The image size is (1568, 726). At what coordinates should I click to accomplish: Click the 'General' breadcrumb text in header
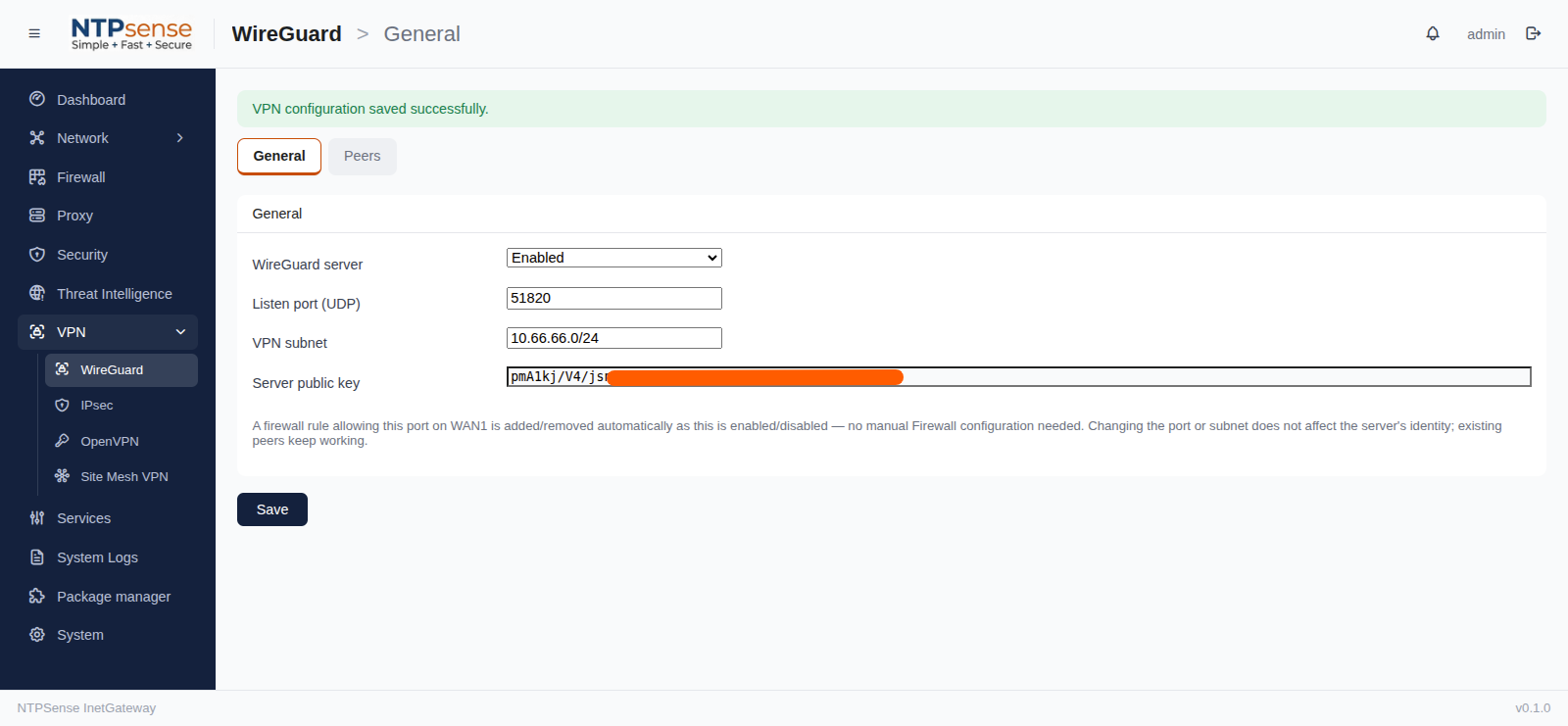(x=421, y=33)
